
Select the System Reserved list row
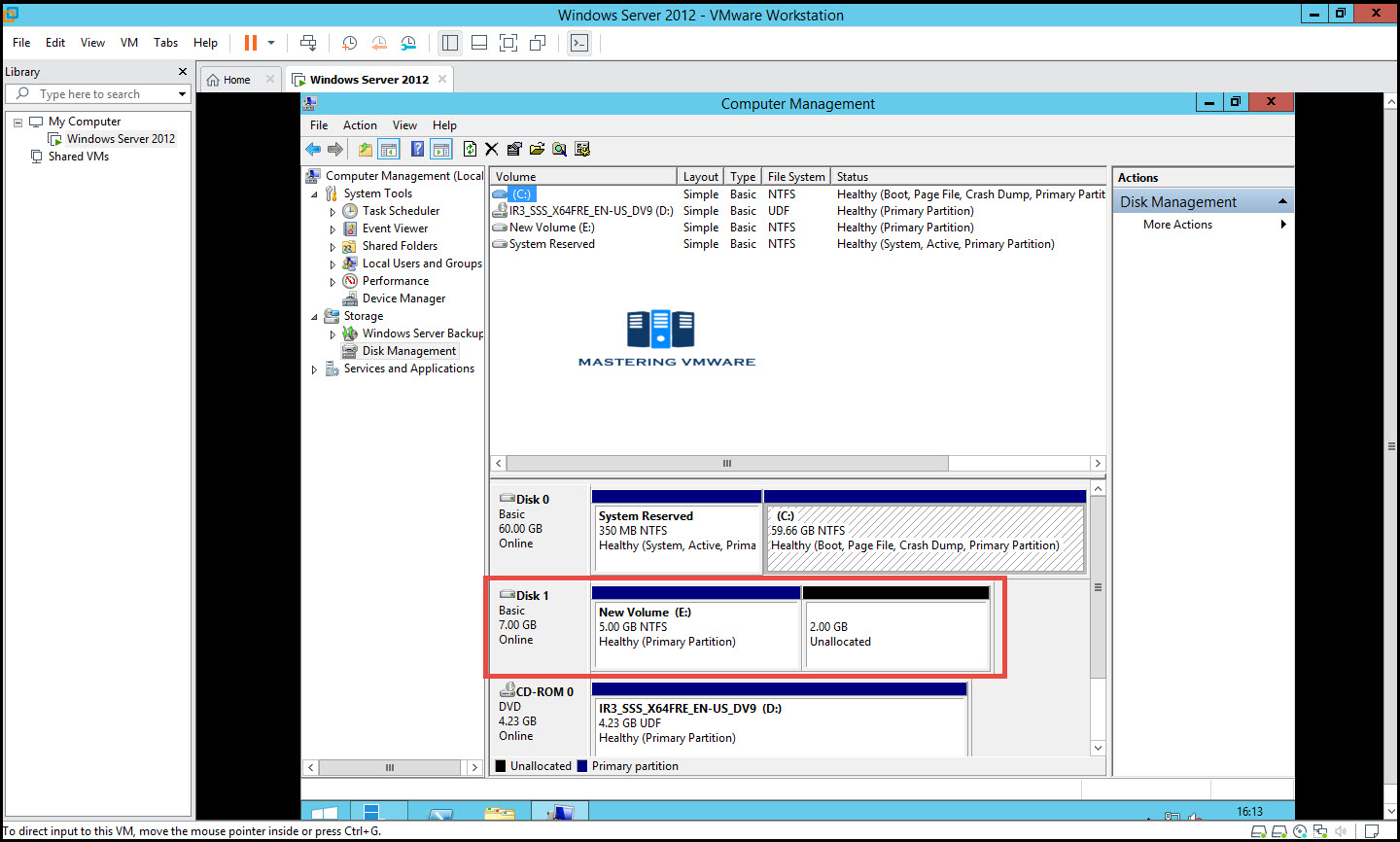(x=797, y=244)
